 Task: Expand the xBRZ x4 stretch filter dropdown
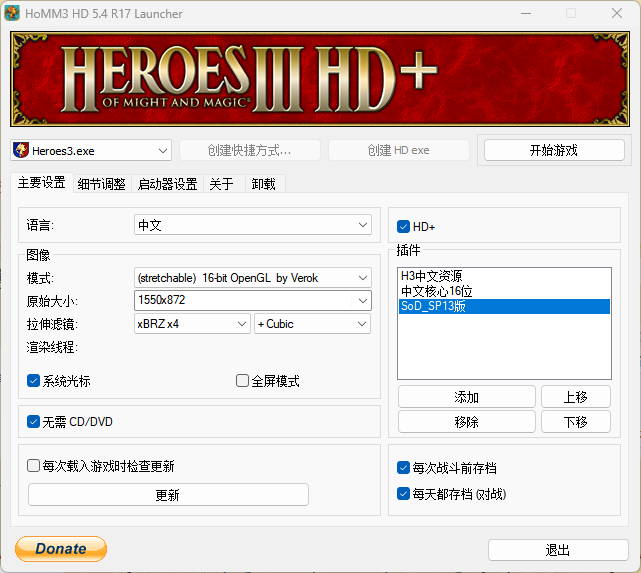tap(192, 324)
